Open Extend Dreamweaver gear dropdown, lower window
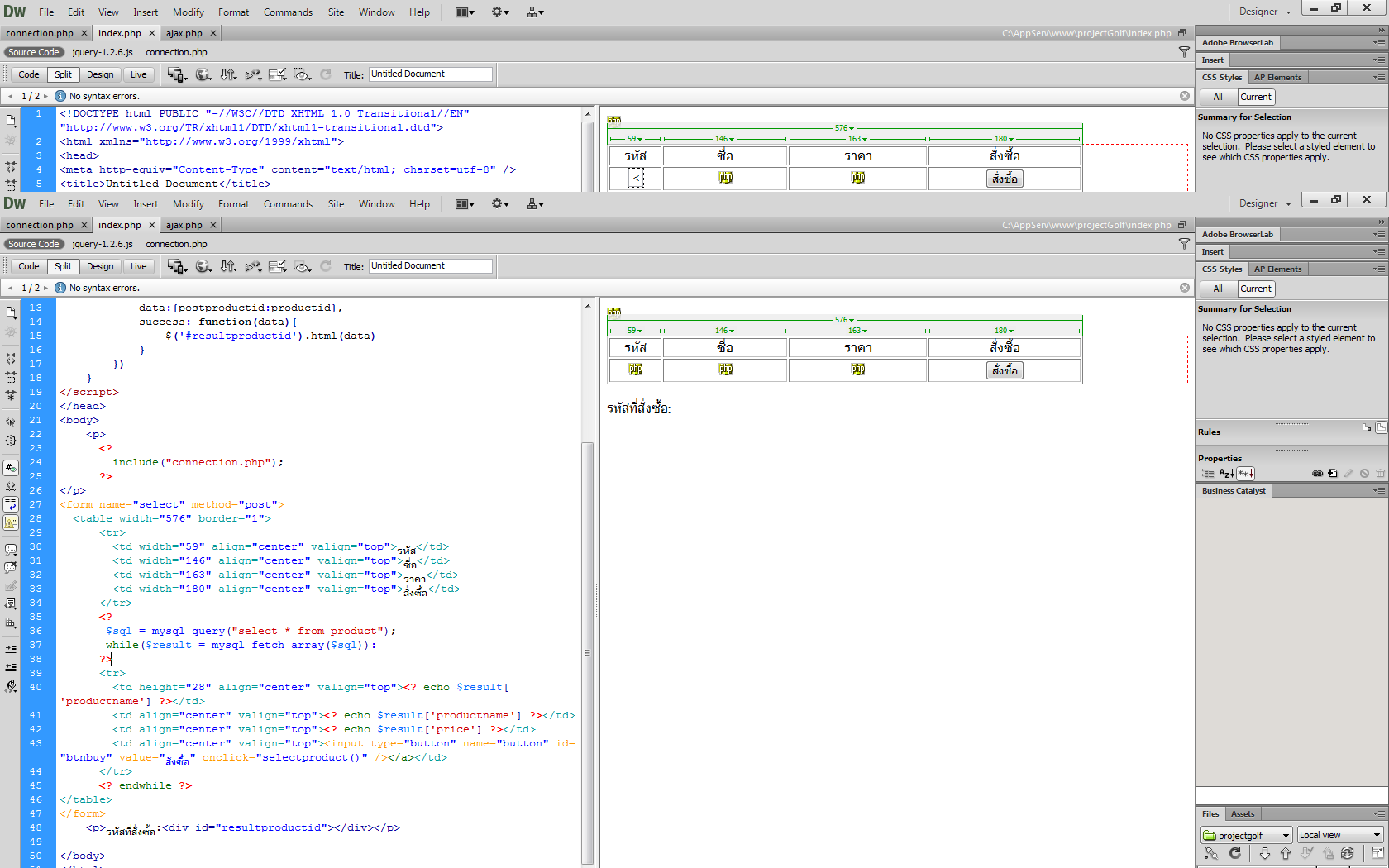Screen dimensions: 1389x868 point(500,204)
